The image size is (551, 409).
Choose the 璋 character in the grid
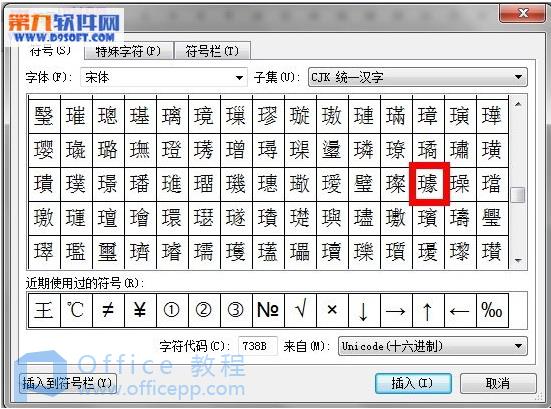pyautogui.click(x=428, y=116)
